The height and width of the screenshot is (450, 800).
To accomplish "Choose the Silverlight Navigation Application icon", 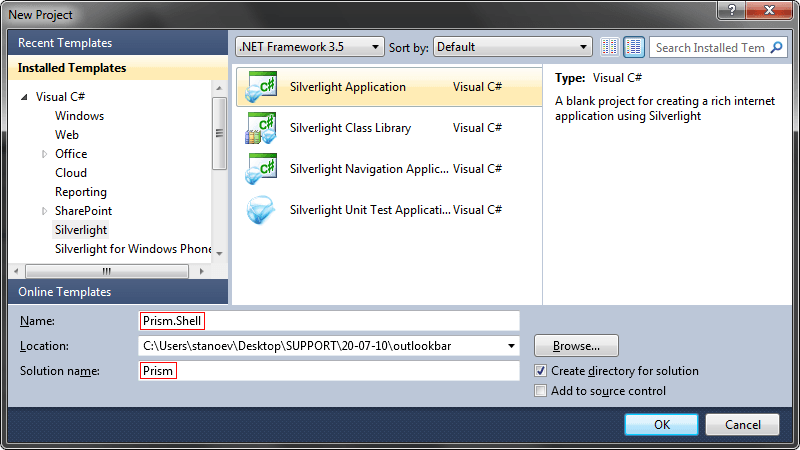I will pos(261,169).
